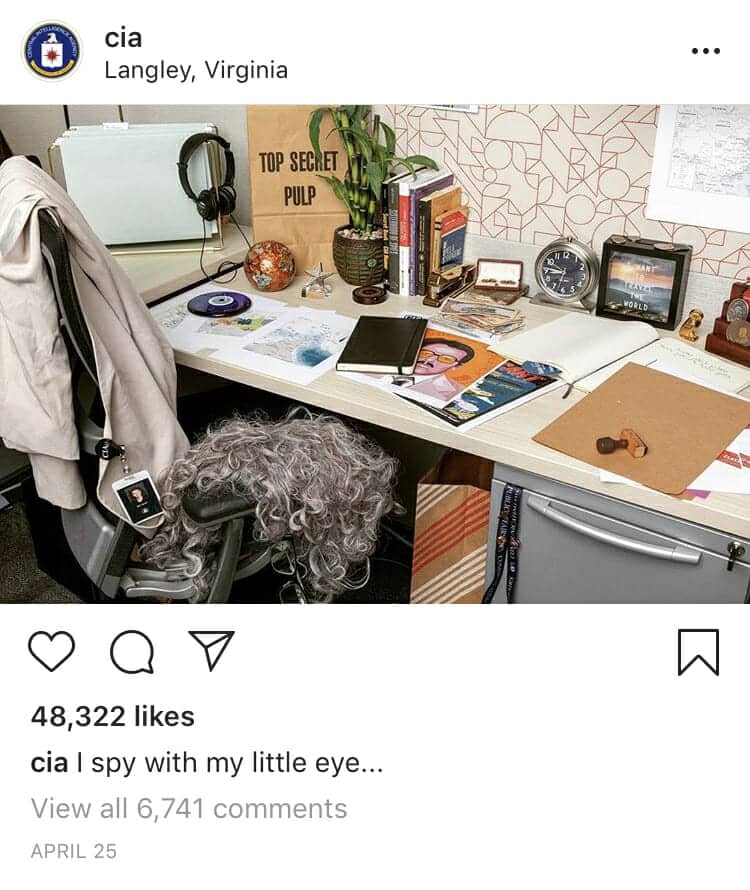
Task: Click the cia username in the caption
Action: pos(49,763)
